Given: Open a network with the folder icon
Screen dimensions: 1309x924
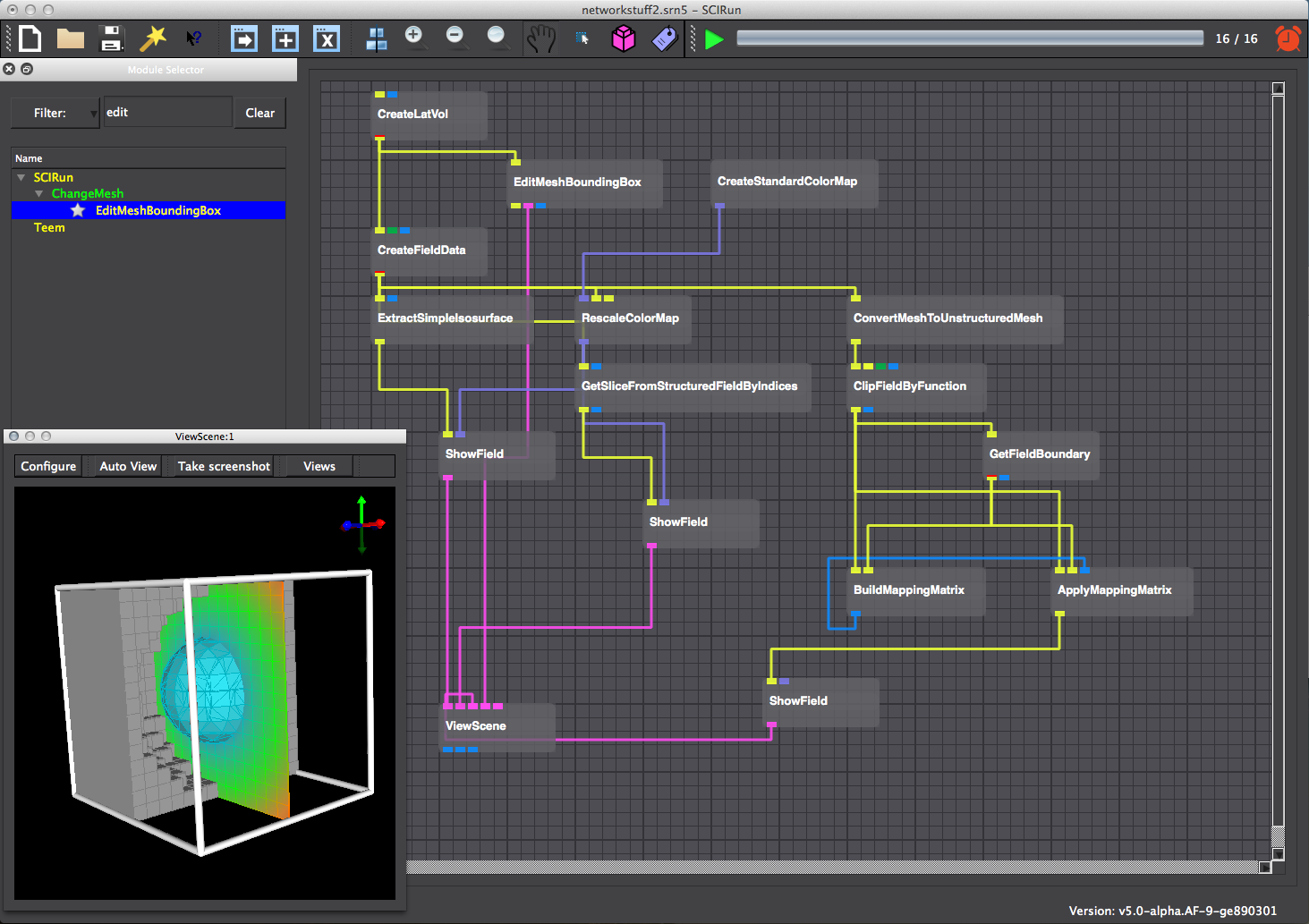Looking at the screenshot, I should pos(70,38).
